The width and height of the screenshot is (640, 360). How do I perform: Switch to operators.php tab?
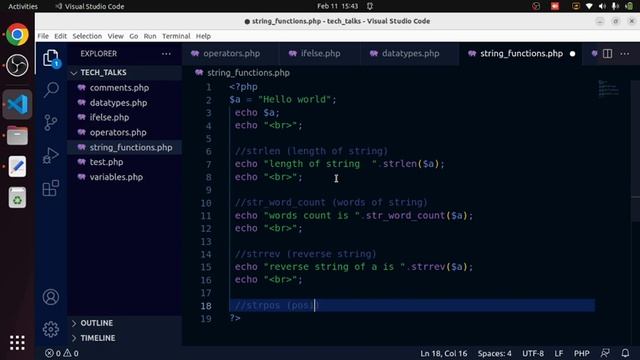(231, 53)
